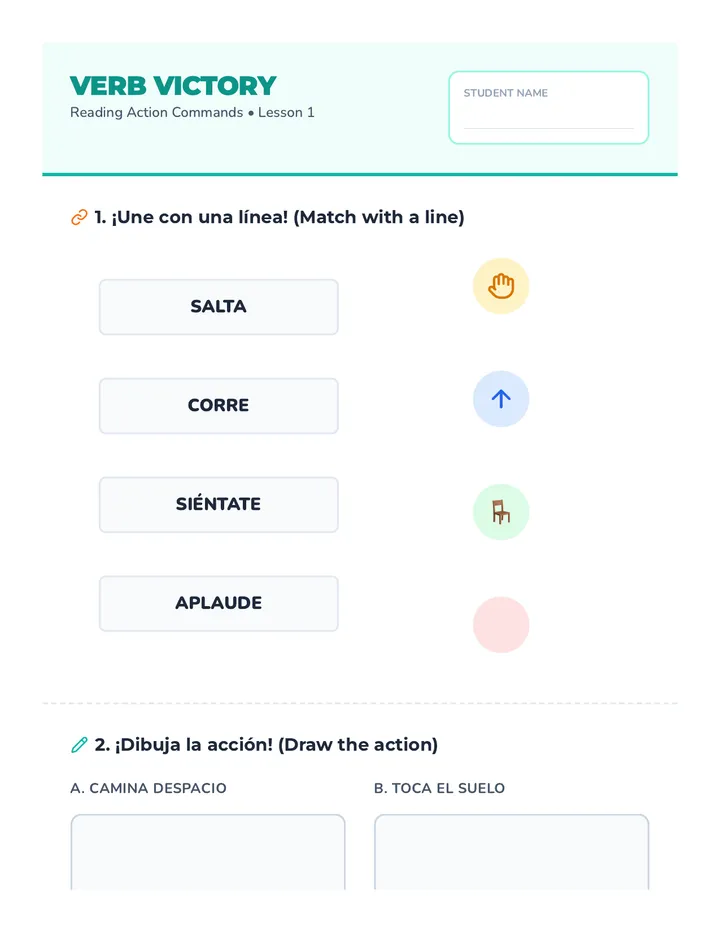Click the STUDENT NAME label text

click(x=506, y=93)
